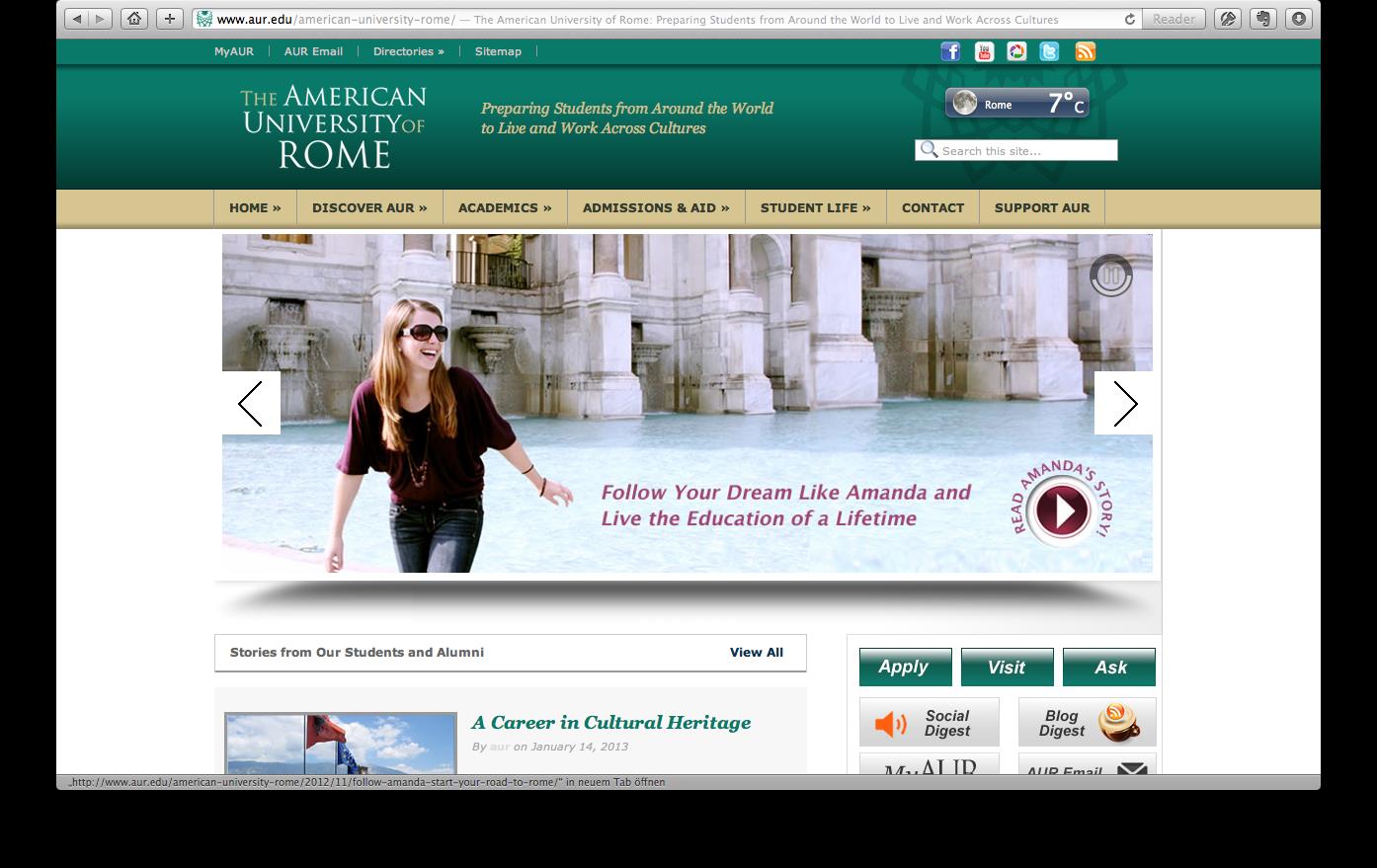Click the pen-shaped extension toolbar button

pyautogui.click(x=1228, y=19)
